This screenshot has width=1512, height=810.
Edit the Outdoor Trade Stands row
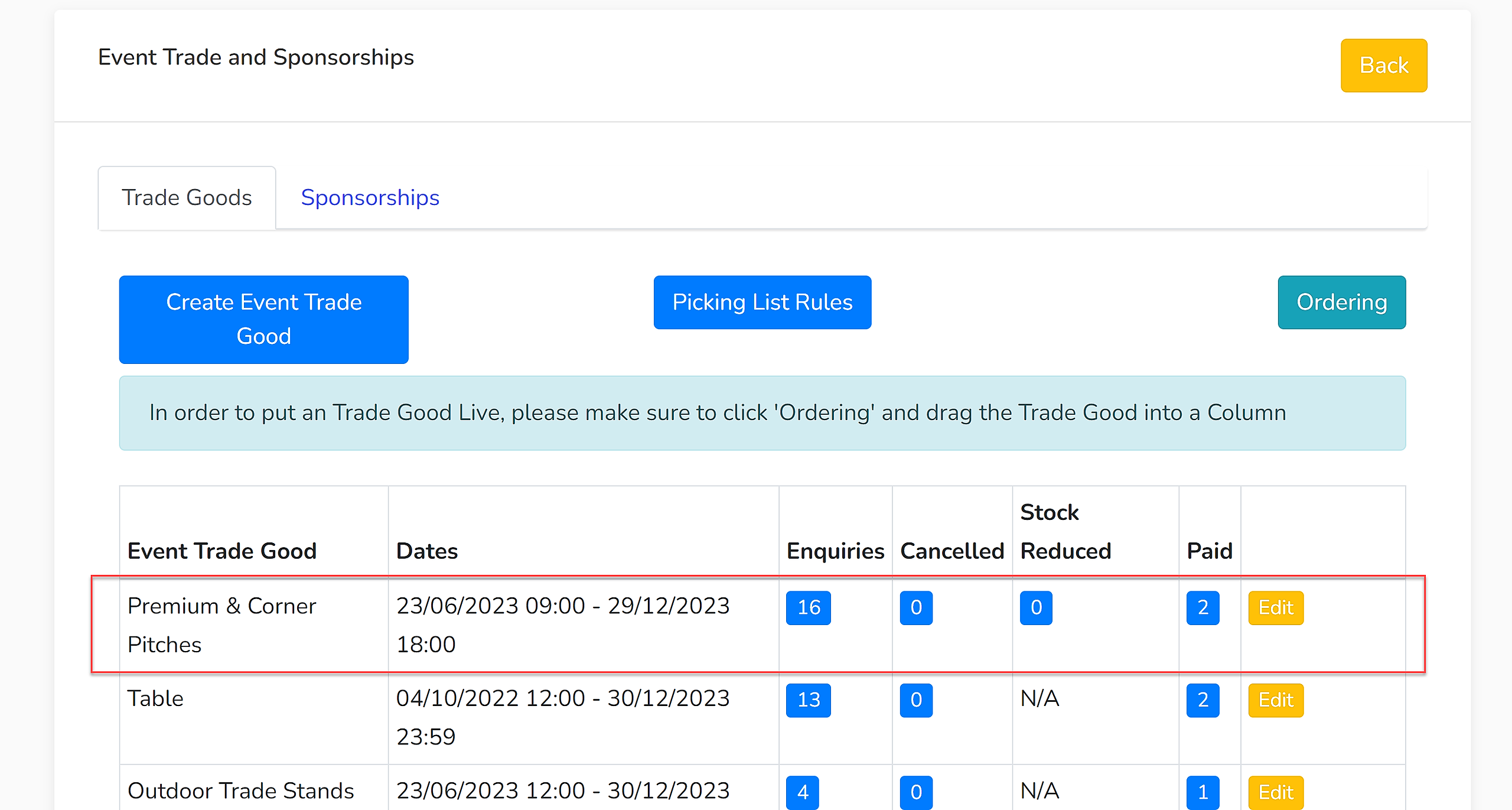(x=1276, y=793)
